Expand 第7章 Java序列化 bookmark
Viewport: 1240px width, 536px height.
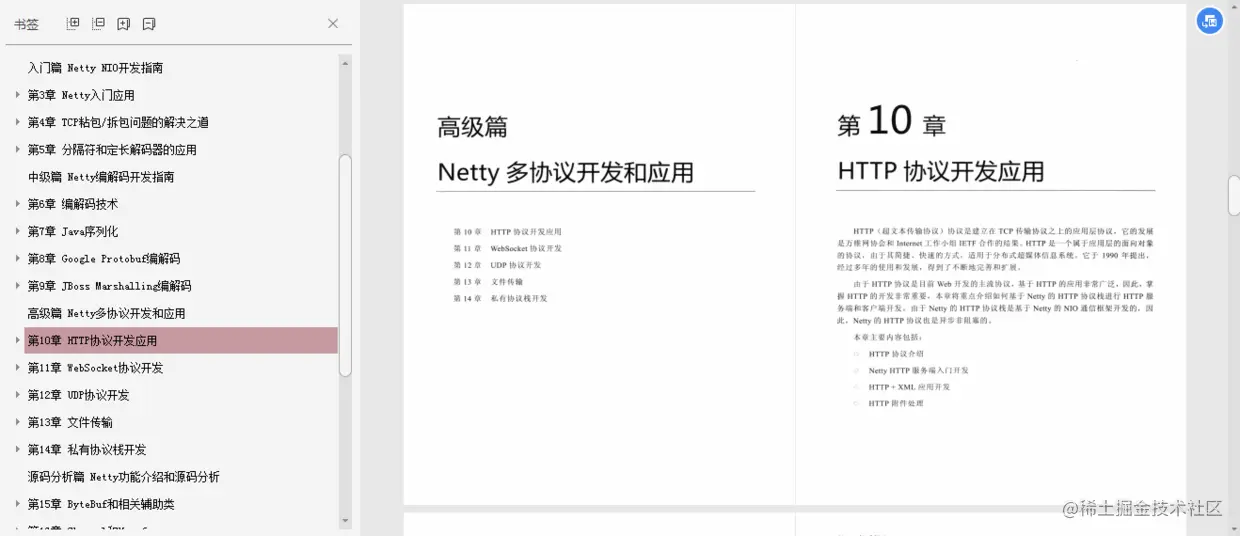coord(17,231)
